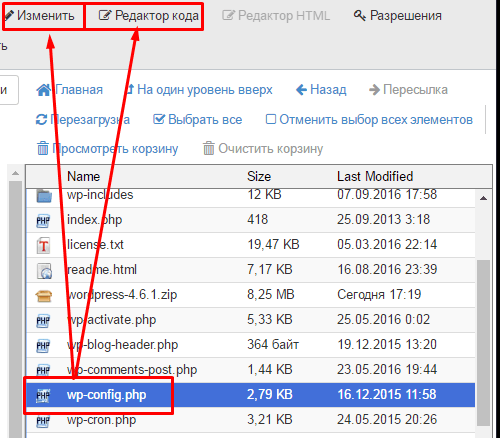
Task: Select wp-cron.php file
Action: click(x=251, y=420)
